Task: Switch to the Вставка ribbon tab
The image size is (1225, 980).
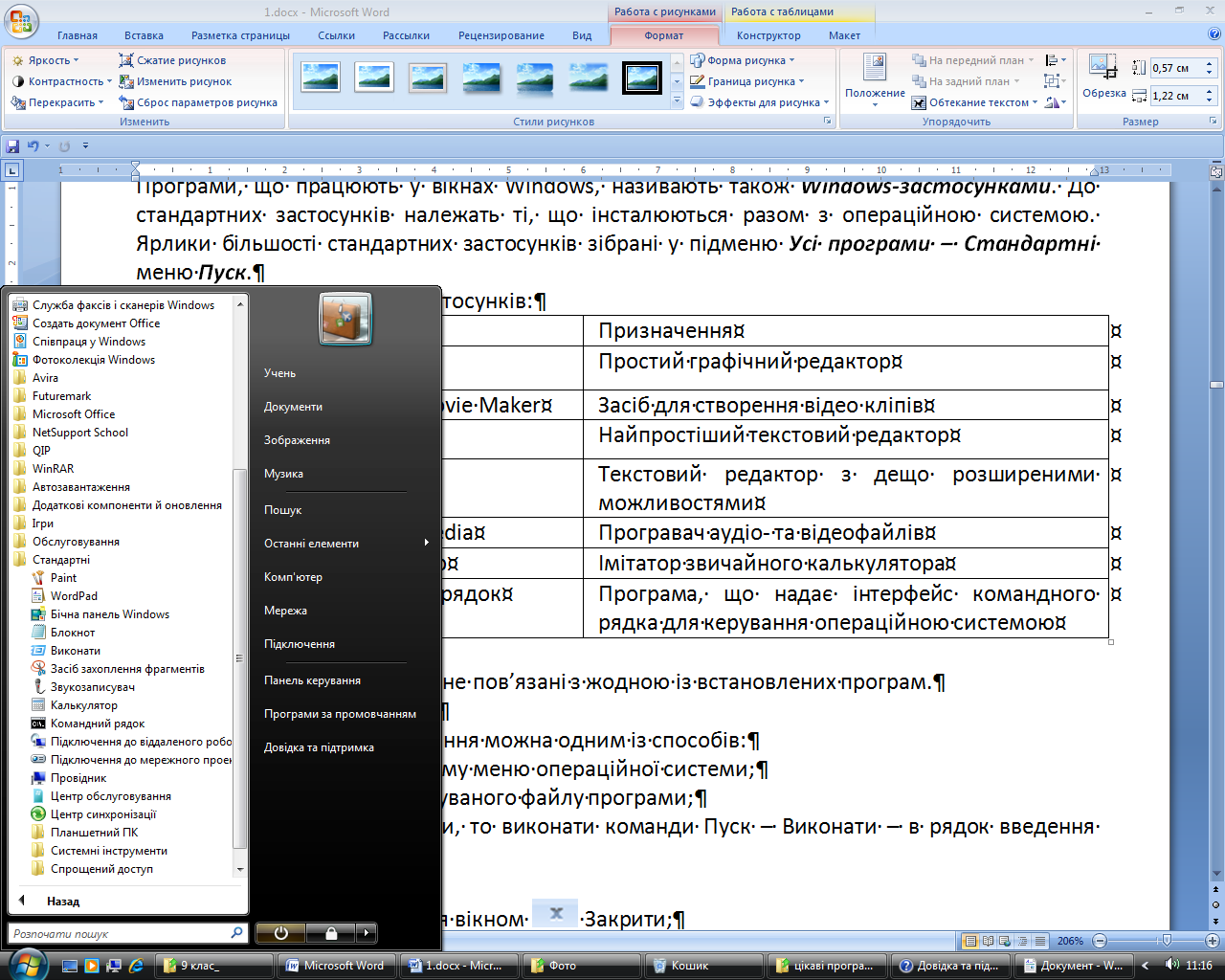Action: [144, 35]
